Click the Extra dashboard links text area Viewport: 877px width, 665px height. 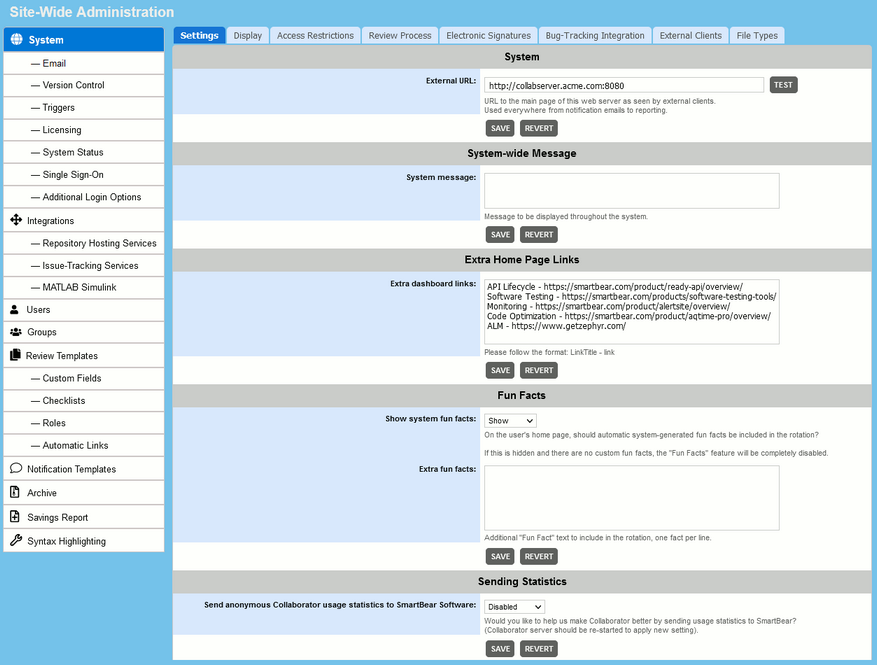[x=631, y=312]
